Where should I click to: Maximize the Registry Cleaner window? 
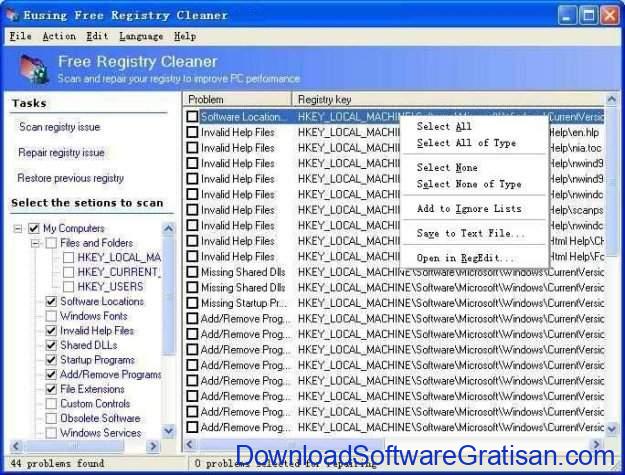588,16
